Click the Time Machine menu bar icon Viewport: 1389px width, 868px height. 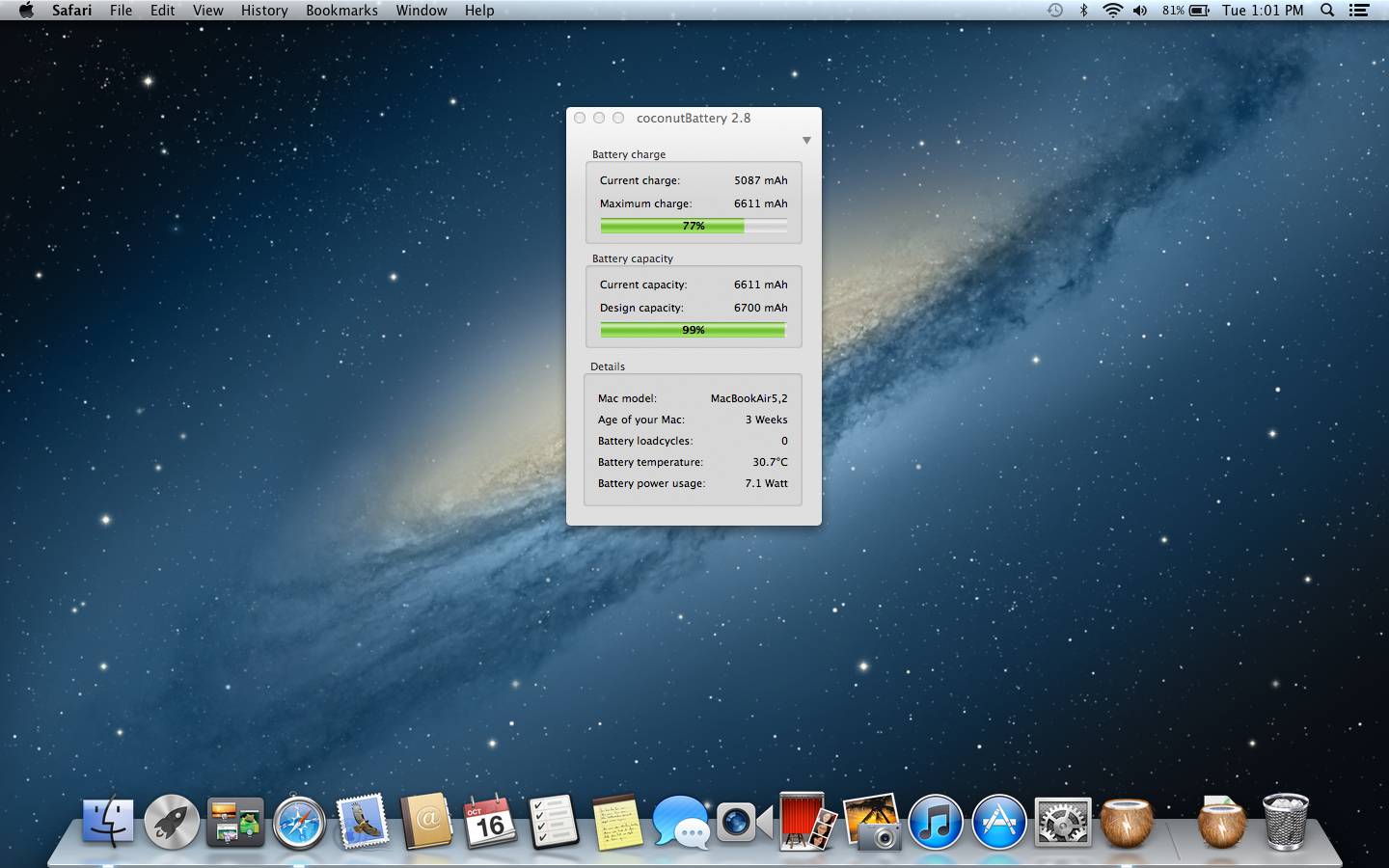click(x=1055, y=11)
